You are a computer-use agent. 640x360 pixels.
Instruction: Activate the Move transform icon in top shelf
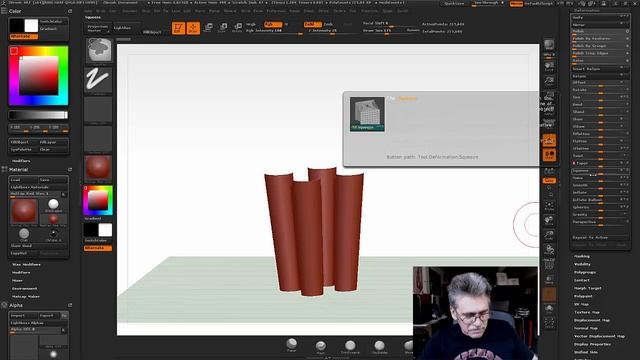(x=208, y=28)
